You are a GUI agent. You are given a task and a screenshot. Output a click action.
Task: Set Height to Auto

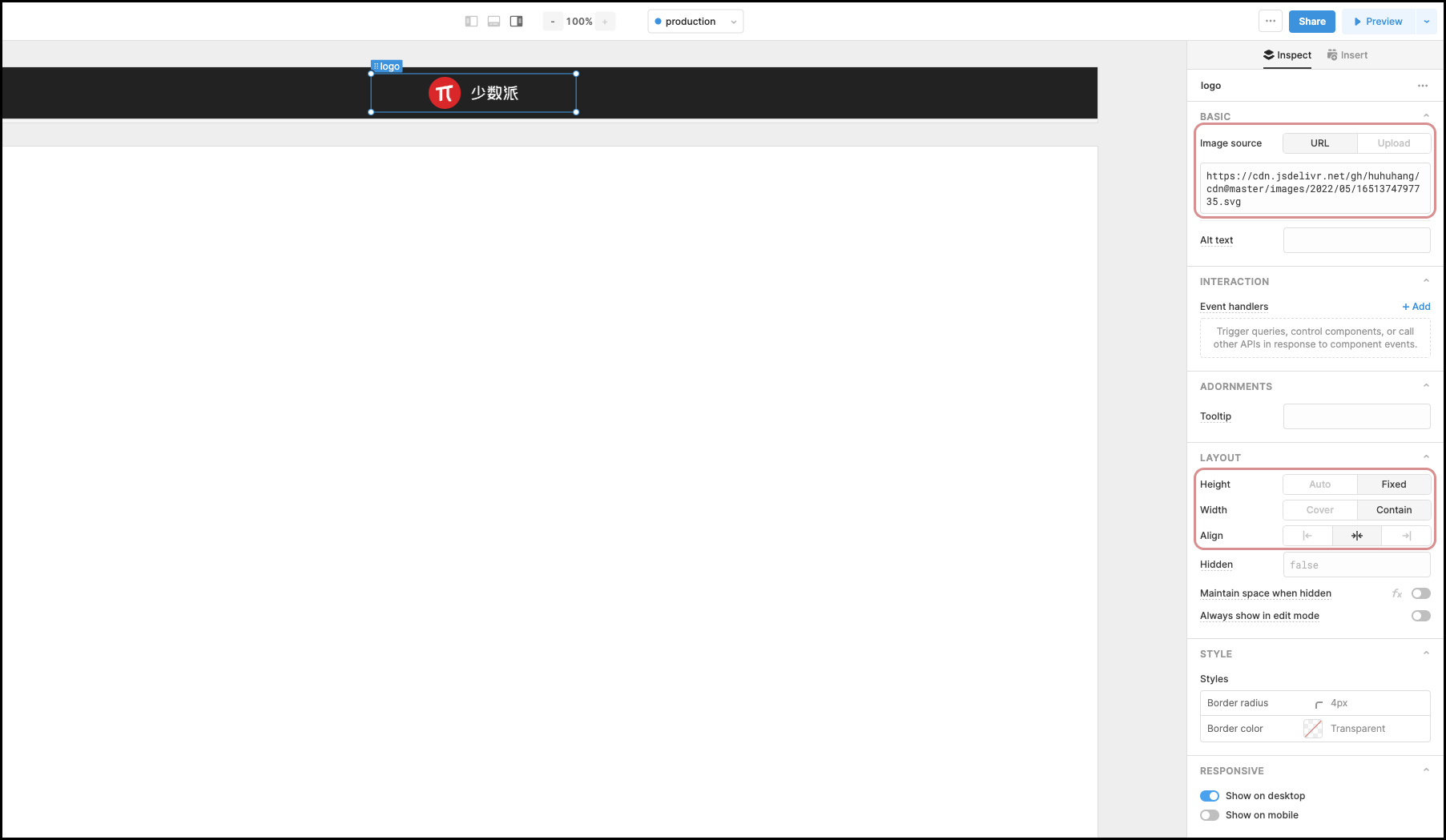(1320, 484)
